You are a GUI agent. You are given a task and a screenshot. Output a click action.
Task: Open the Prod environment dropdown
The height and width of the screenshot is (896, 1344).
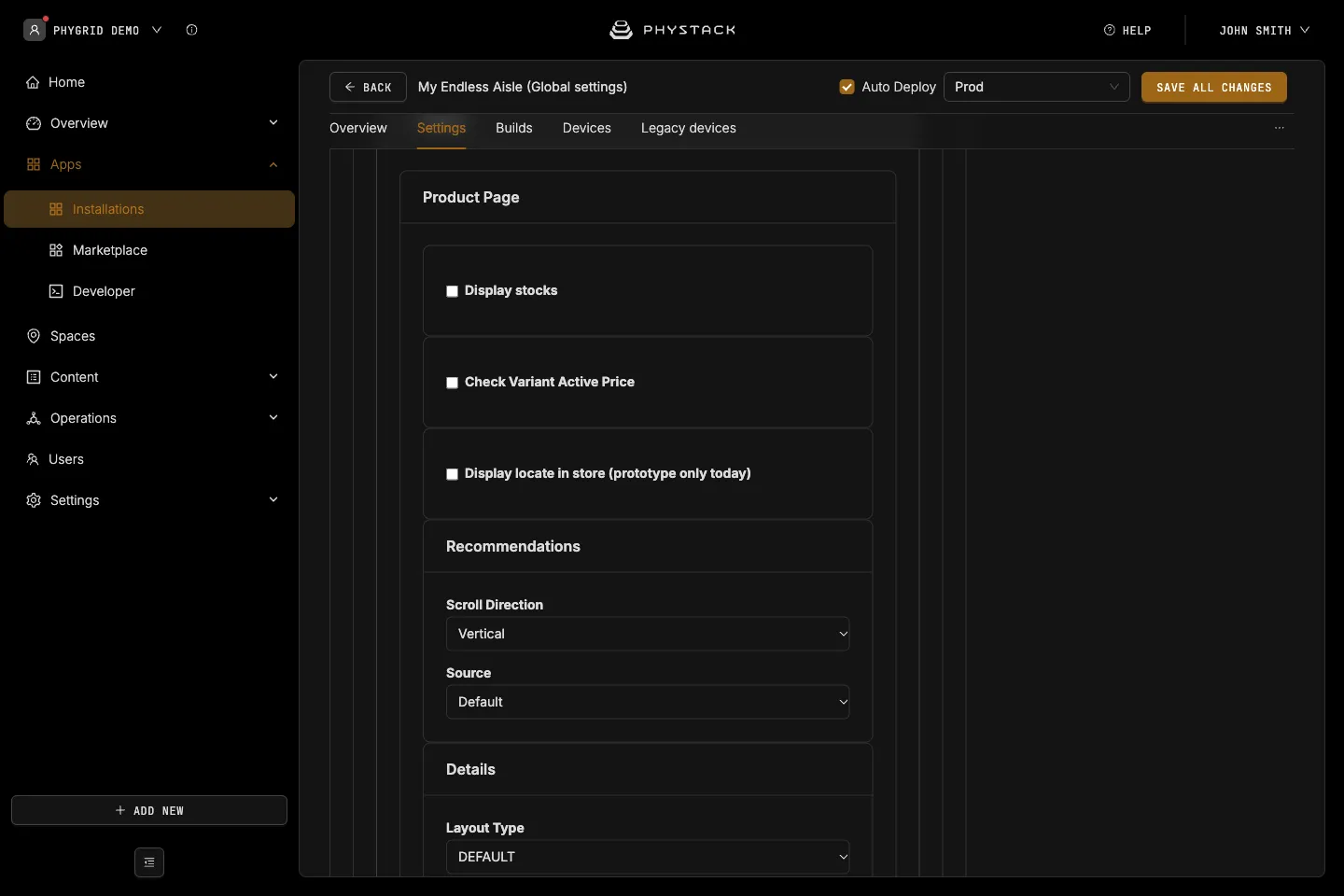click(1037, 87)
